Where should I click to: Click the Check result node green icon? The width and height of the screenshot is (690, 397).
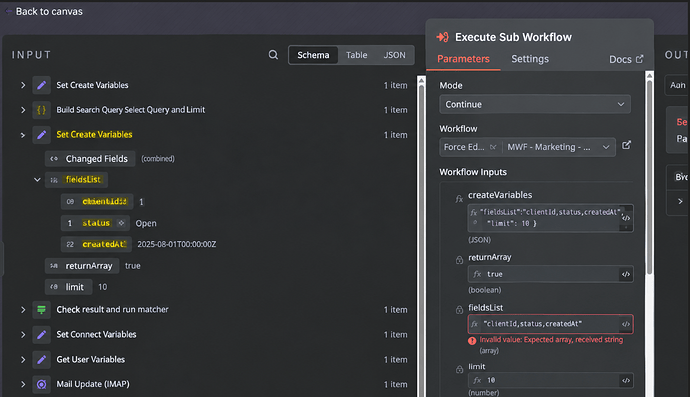click(x=41, y=309)
